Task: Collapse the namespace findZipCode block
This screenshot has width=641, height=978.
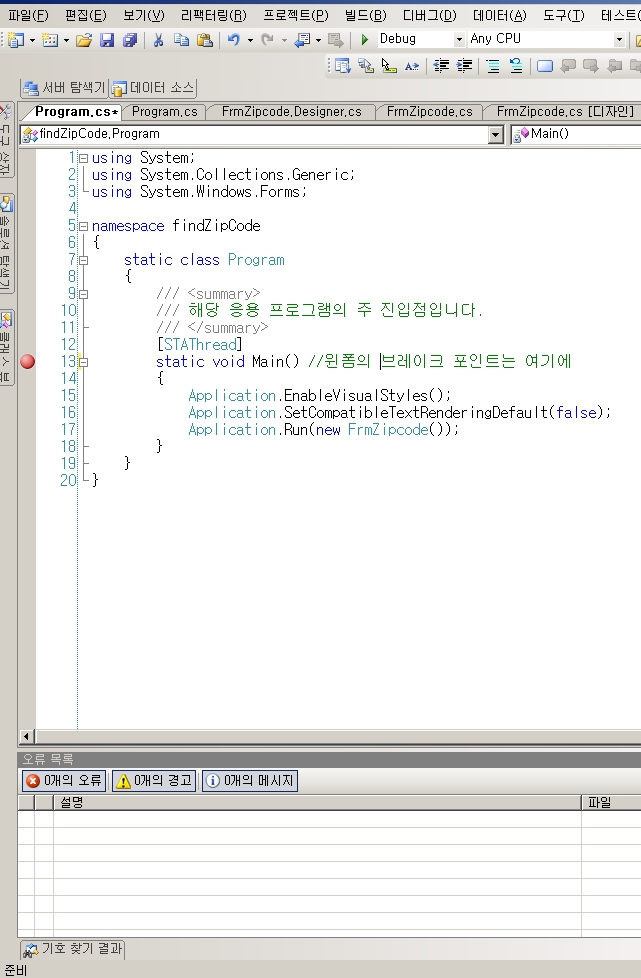Action: click(x=84, y=226)
